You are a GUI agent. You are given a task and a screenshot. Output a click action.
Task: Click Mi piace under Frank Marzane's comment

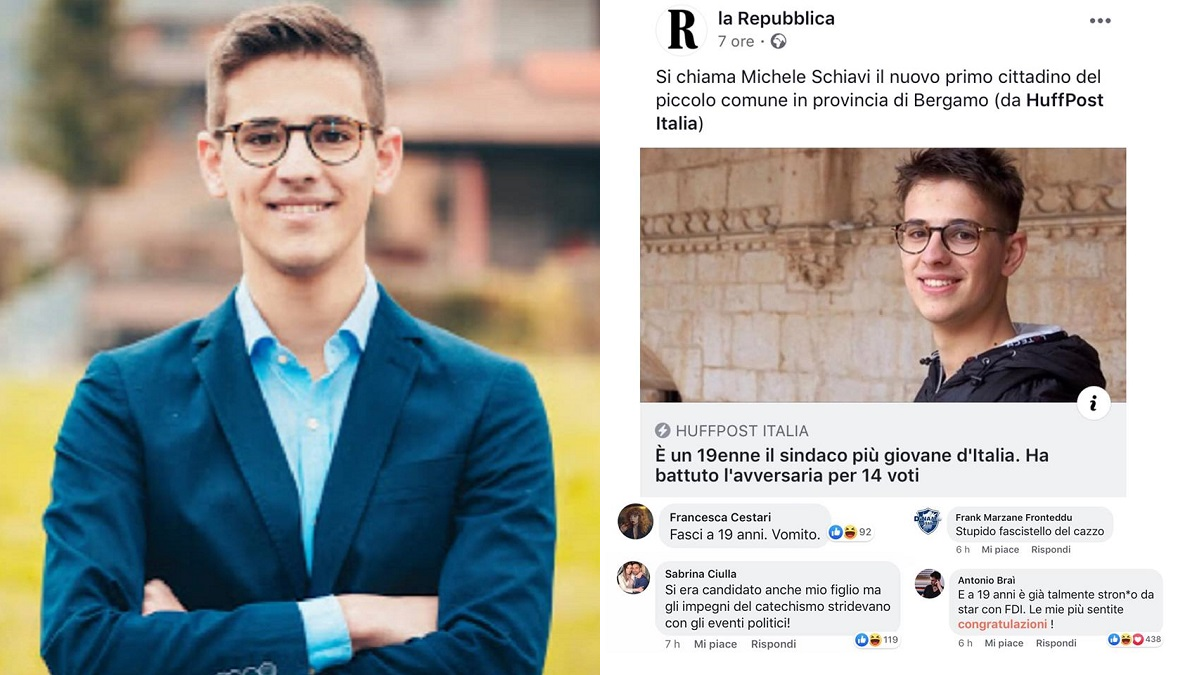pyautogui.click(x=1000, y=550)
